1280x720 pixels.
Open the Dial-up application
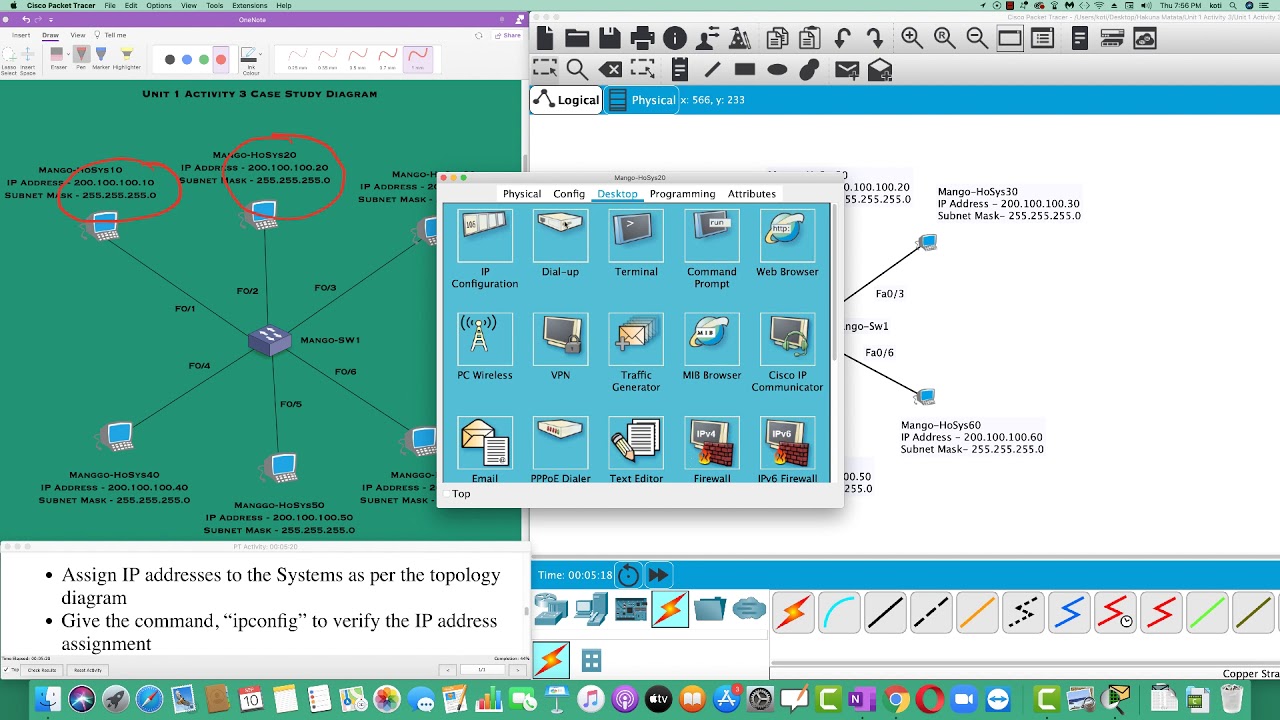click(x=560, y=245)
